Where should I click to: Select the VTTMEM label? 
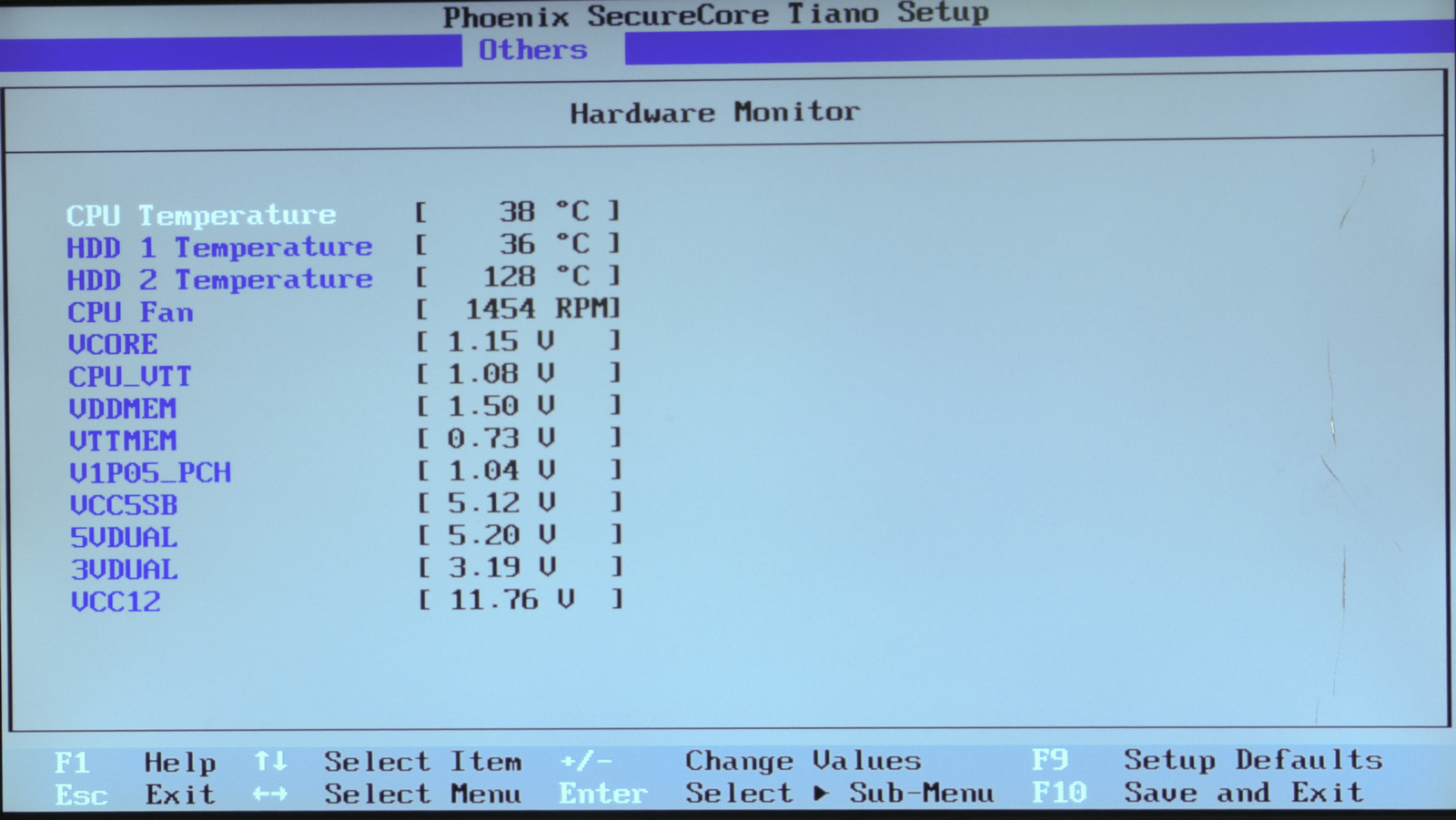click(123, 440)
